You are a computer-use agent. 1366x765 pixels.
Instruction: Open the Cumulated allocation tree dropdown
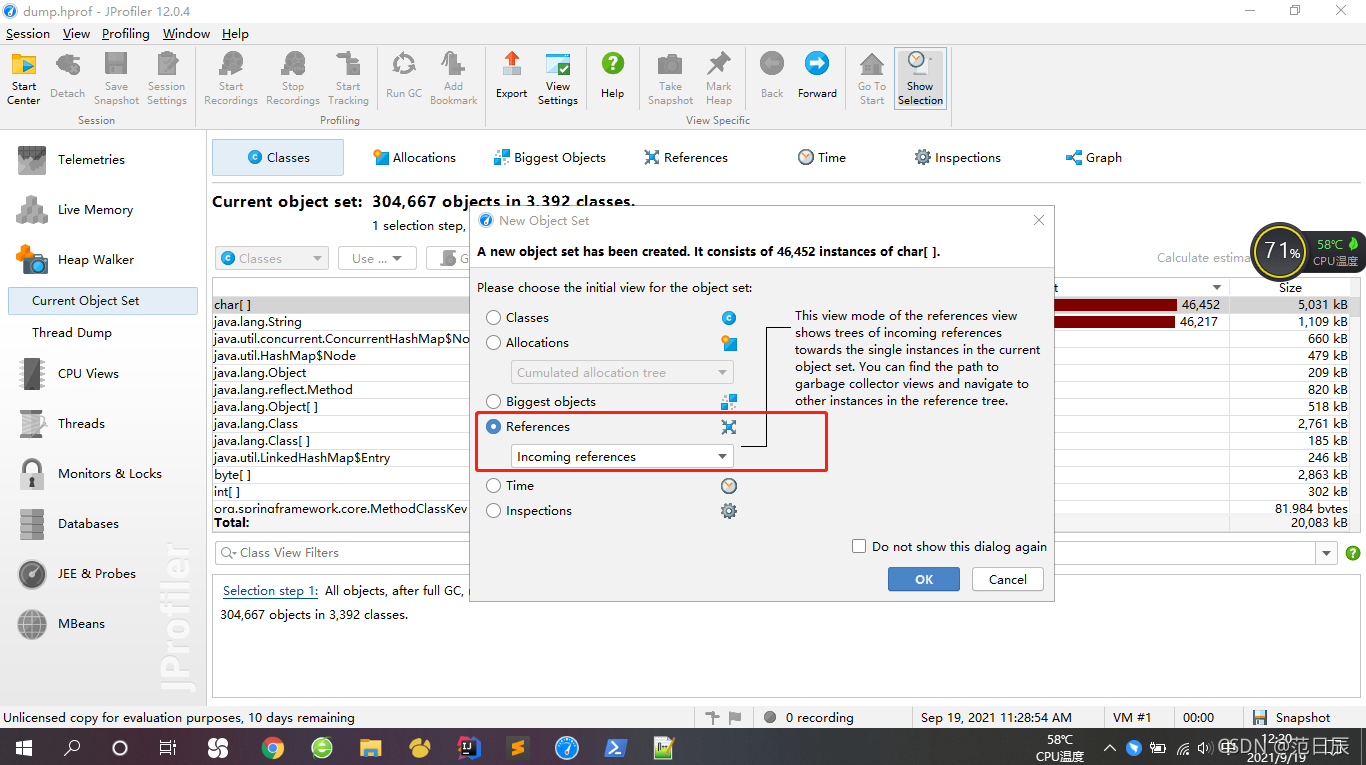(622, 372)
